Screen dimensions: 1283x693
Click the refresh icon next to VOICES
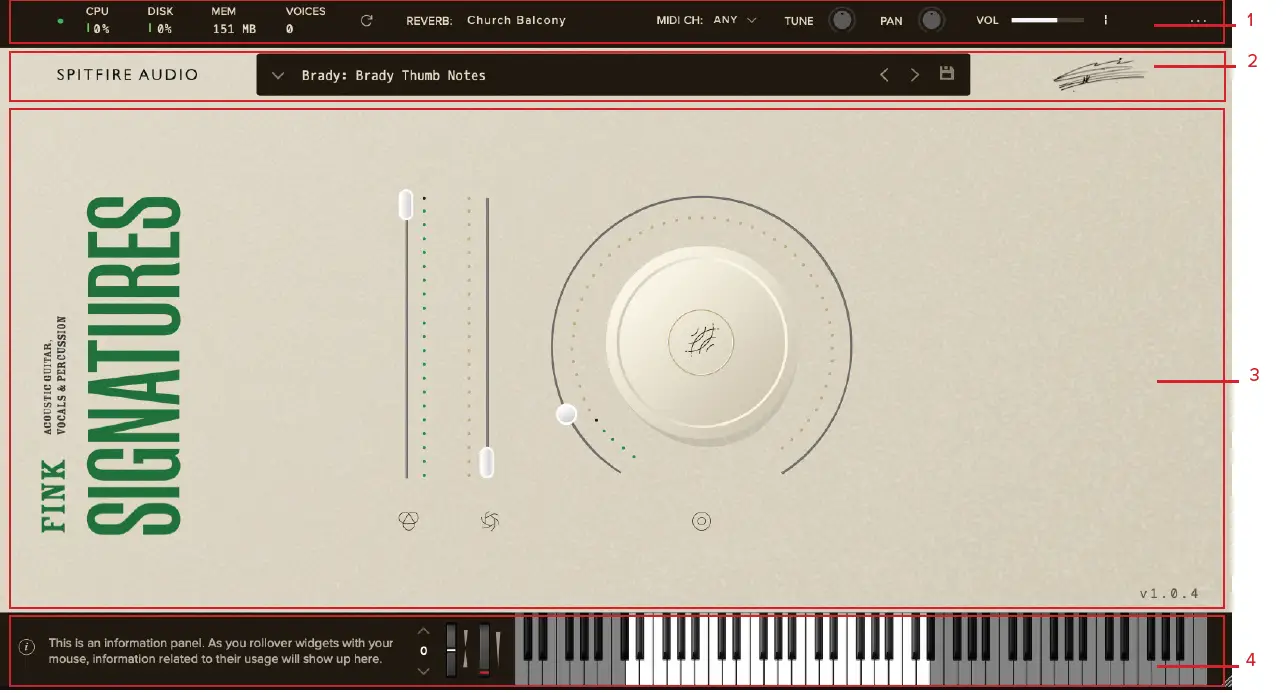point(367,20)
